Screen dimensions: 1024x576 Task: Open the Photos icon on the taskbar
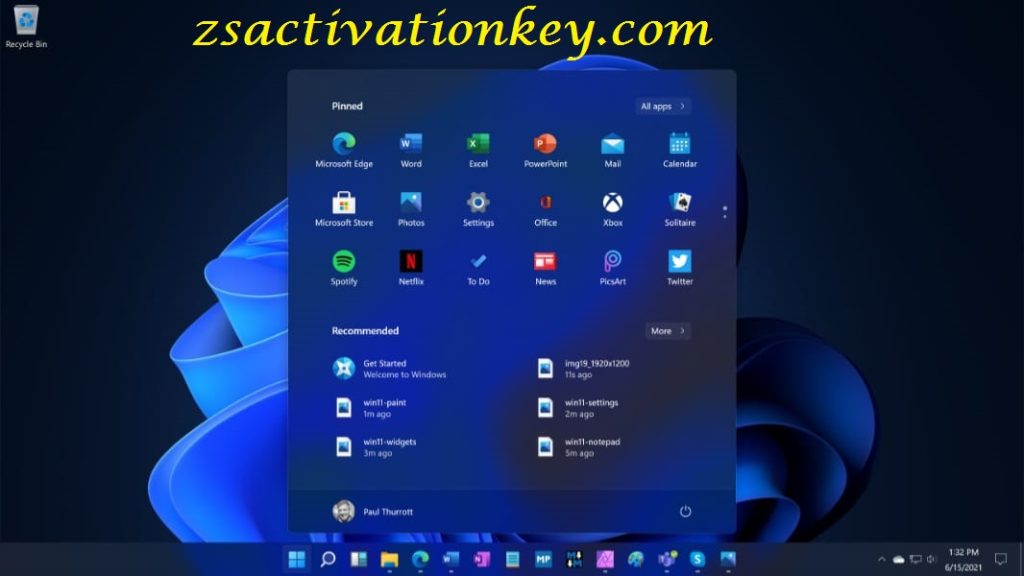[728, 559]
